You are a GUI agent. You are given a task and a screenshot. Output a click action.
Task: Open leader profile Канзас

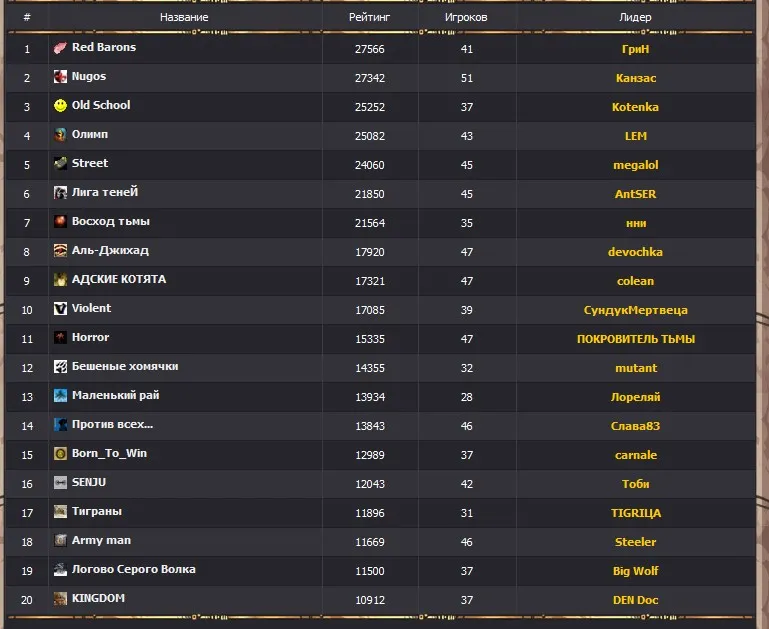[635, 78]
